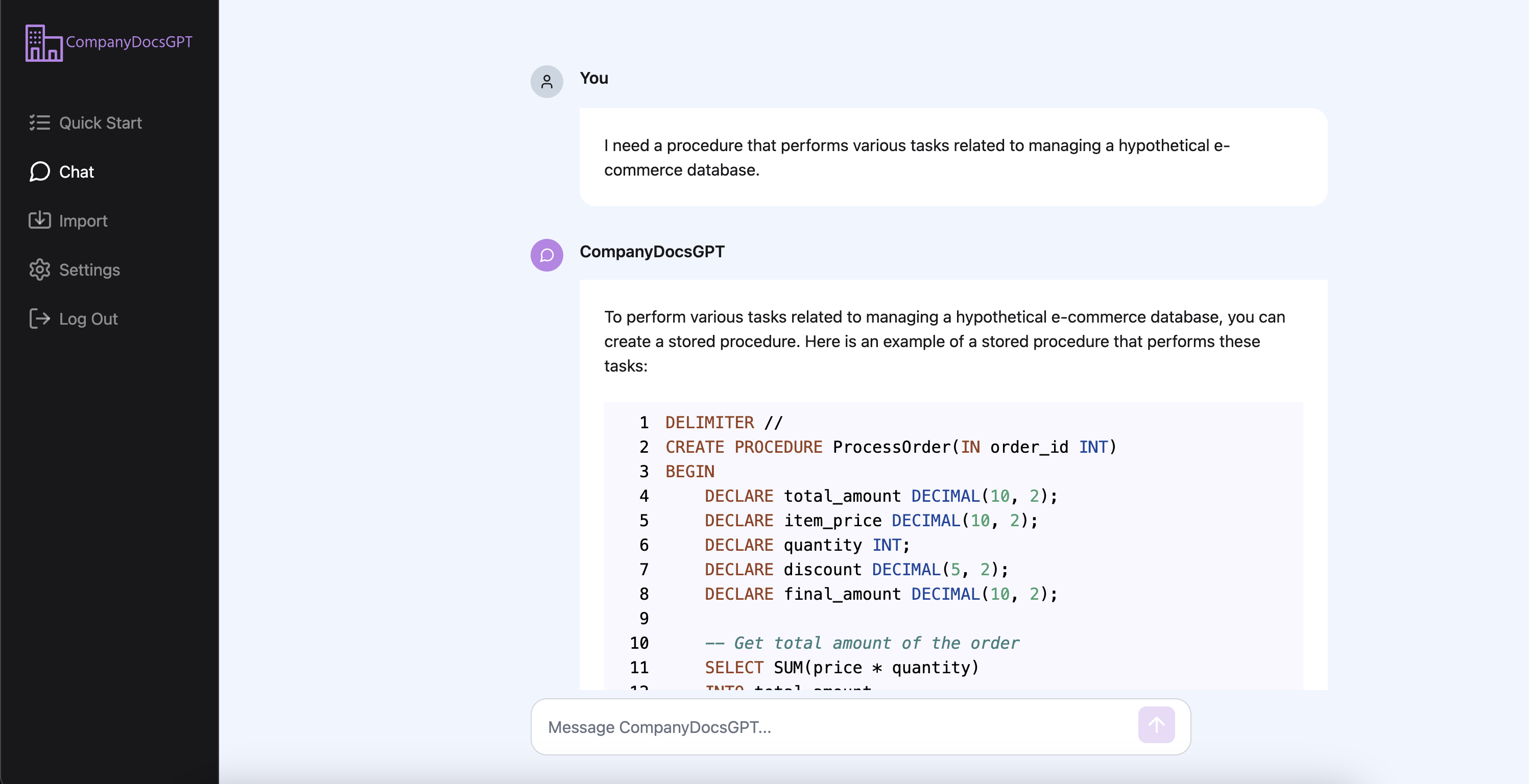The height and width of the screenshot is (784, 1529).
Task: Go to the Settings page label
Action: click(x=90, y=270)
